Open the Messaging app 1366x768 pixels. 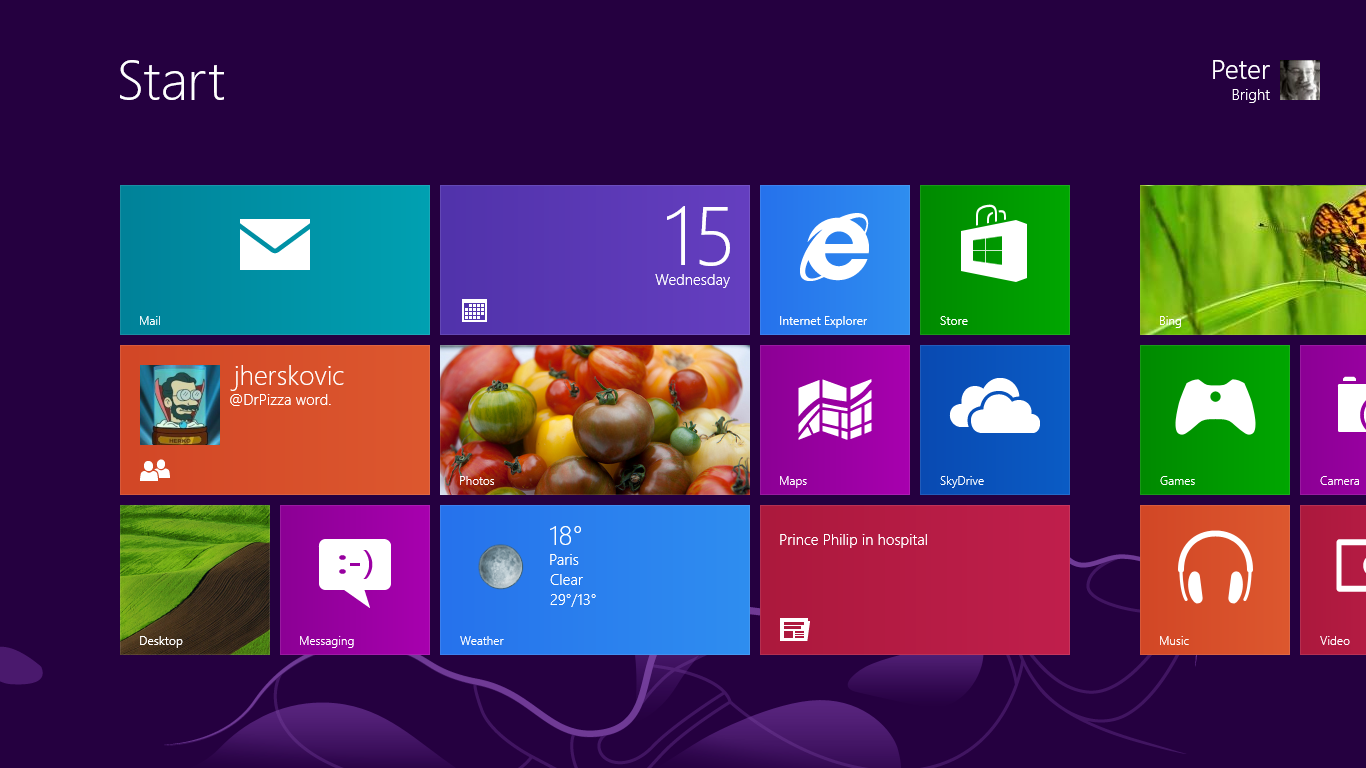click(x=355, y=580)
